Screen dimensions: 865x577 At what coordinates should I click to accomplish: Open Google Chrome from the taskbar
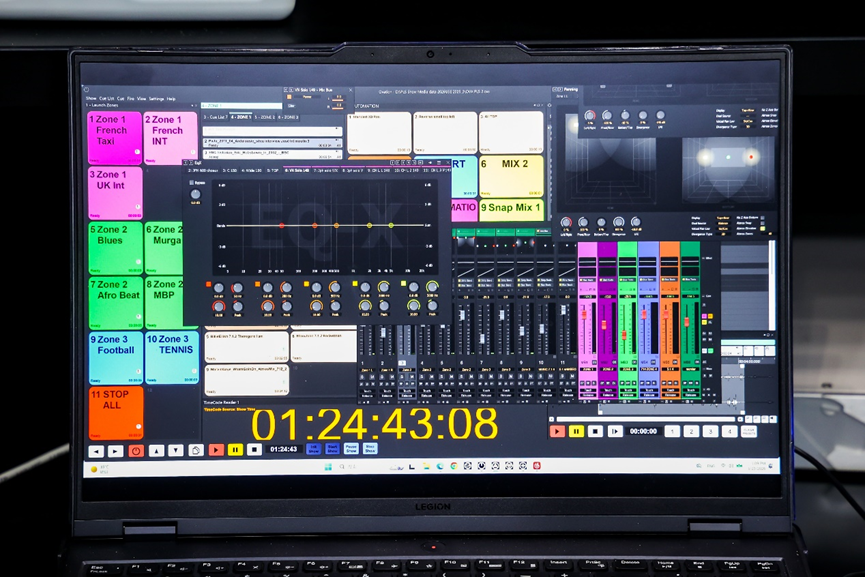click(453, 466)
